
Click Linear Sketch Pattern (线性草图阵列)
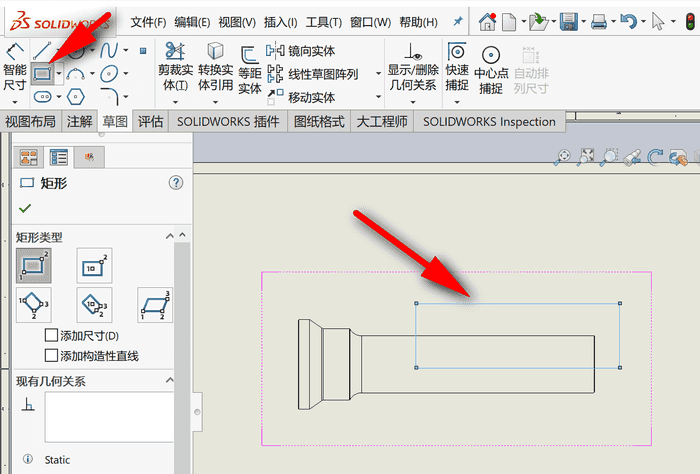pyautogui.click(x=312, y=74)
